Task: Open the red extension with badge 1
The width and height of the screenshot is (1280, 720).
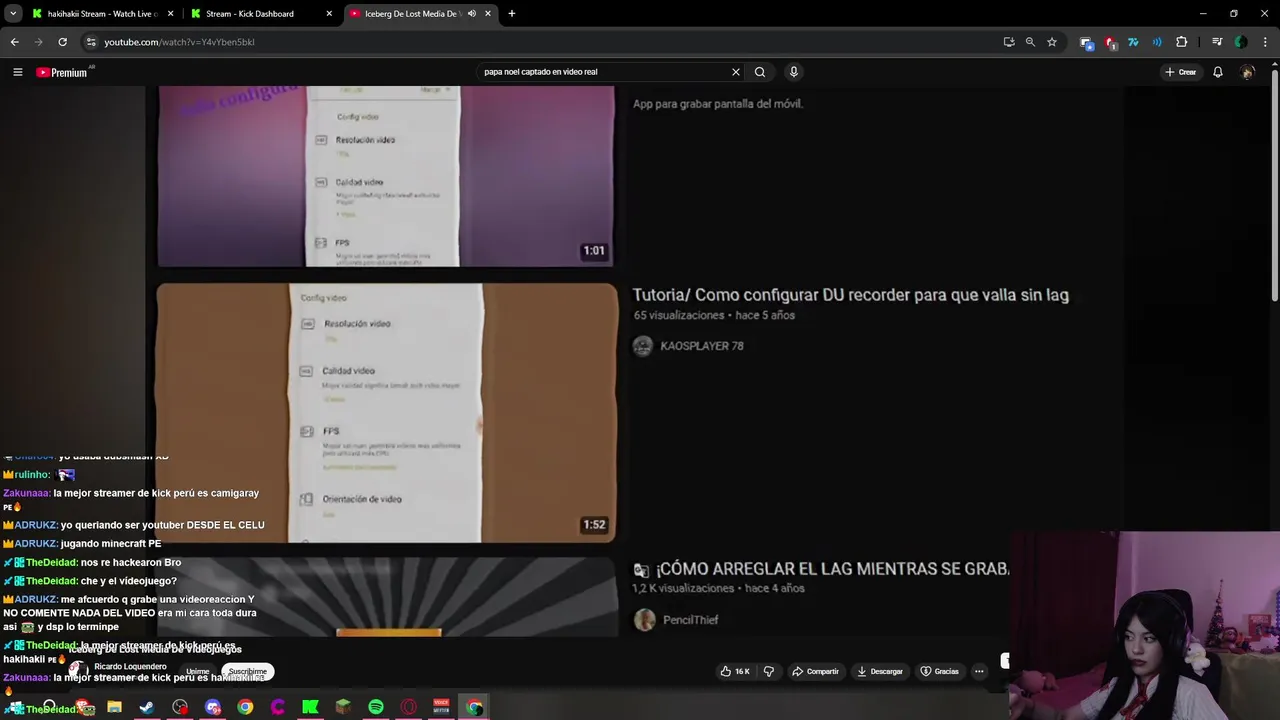Action: point(1110,42)
